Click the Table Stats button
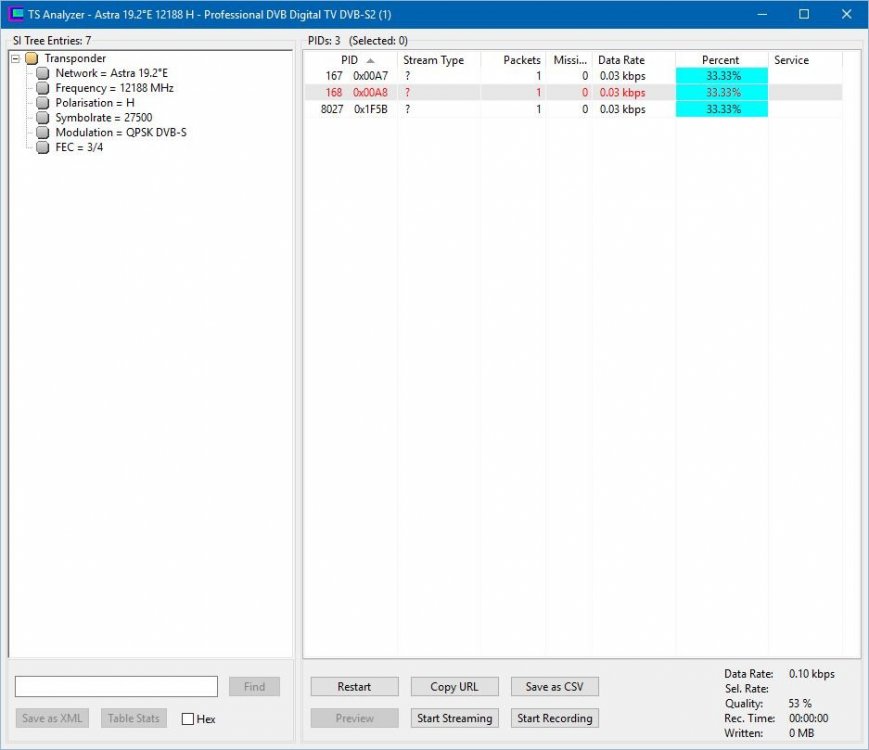 pyautogui.click(x=134, y=718)
